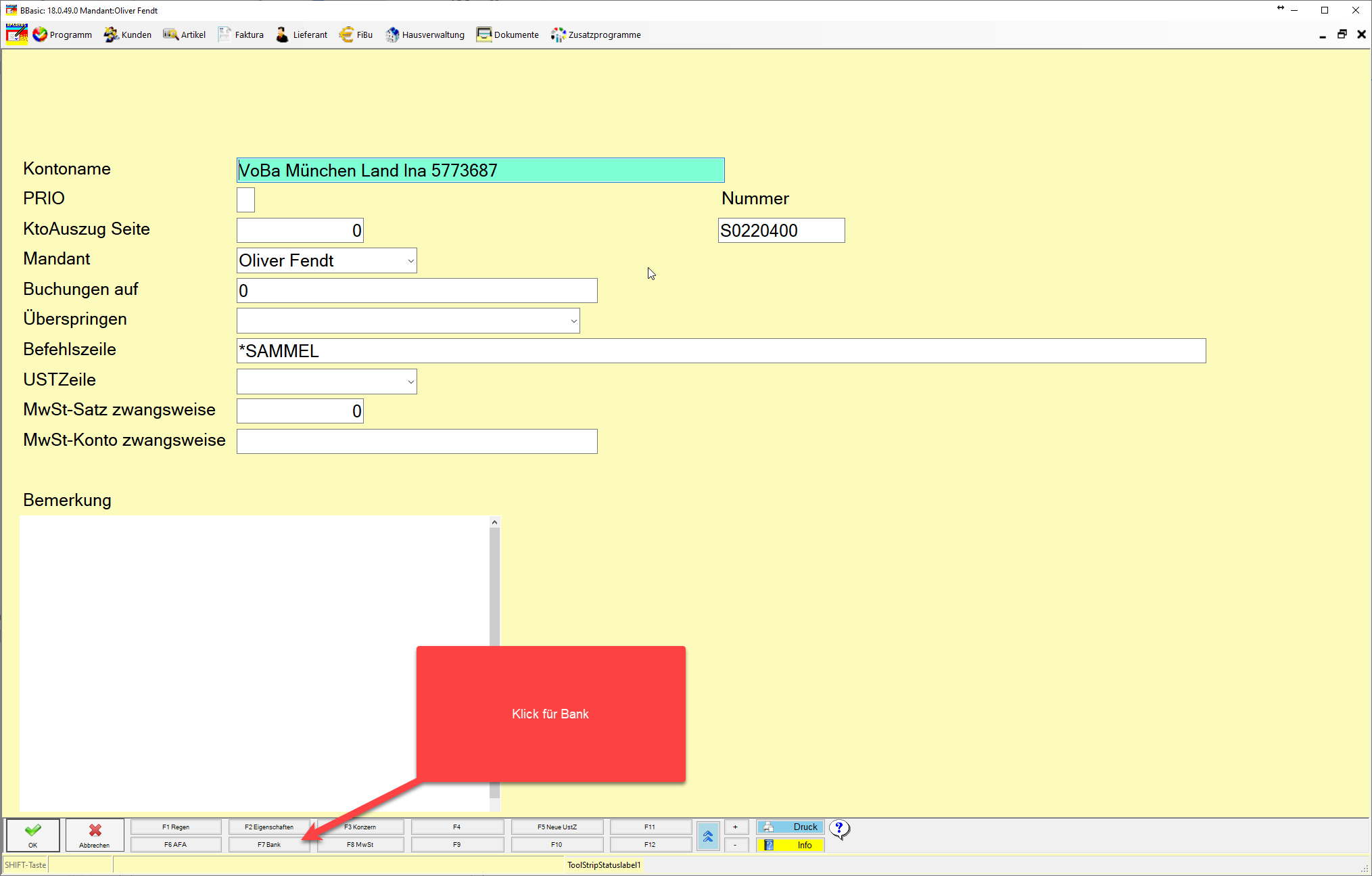Restore the inner MDI child window
Viewport: 1372px width, 876px height.
point(1342,34)
